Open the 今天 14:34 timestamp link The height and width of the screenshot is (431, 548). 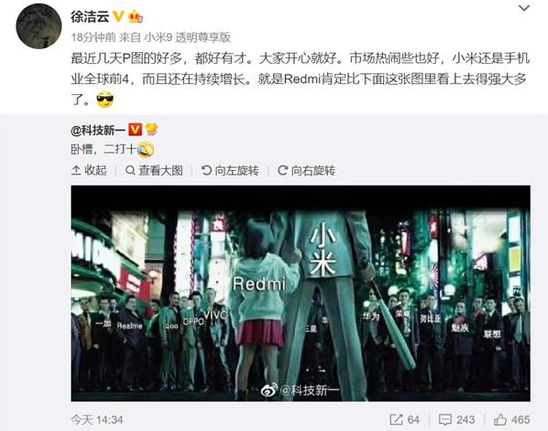pos(97,419)
